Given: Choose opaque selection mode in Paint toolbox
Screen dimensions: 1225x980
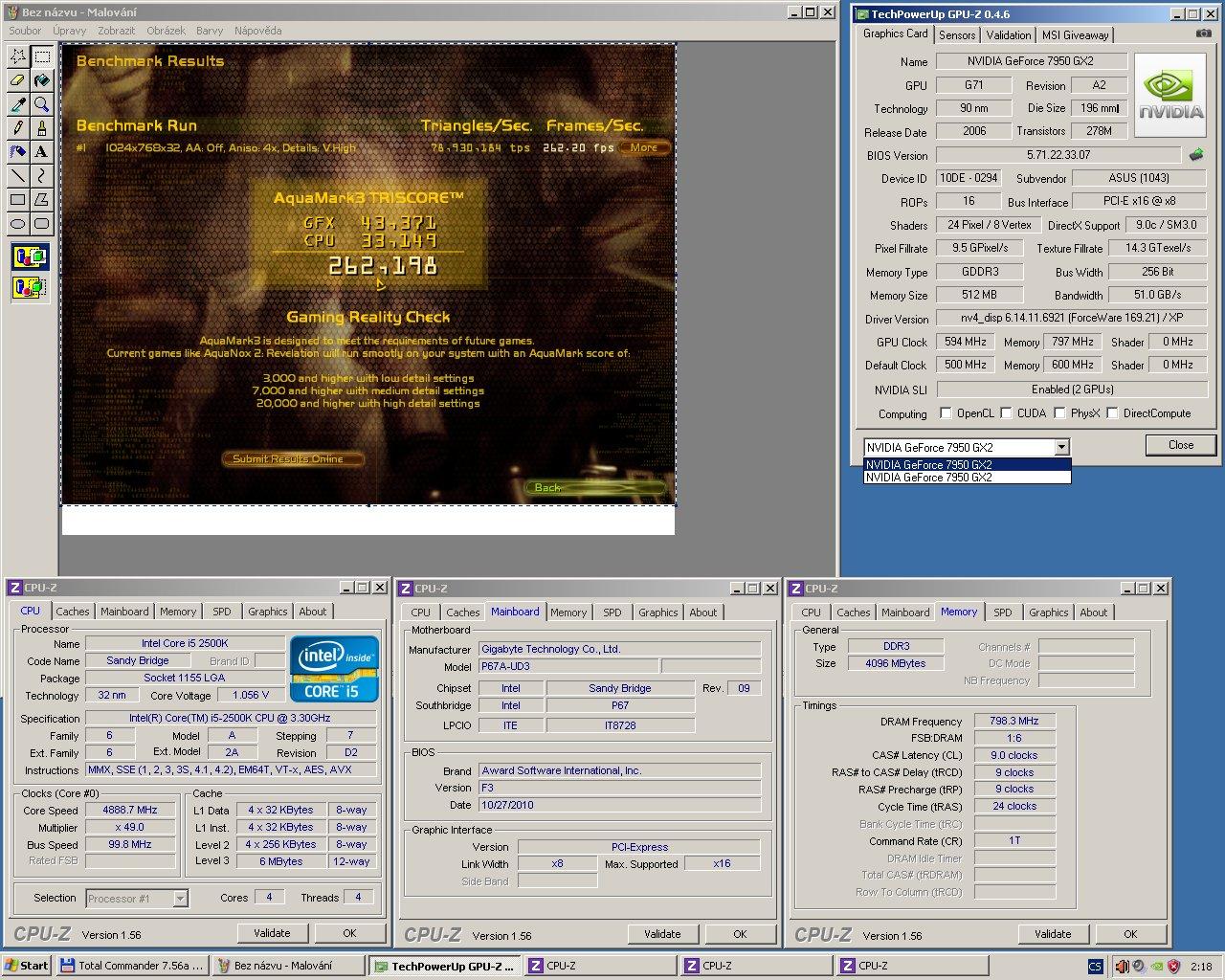Looking at the screenshot, I should [x=30, y=256].
